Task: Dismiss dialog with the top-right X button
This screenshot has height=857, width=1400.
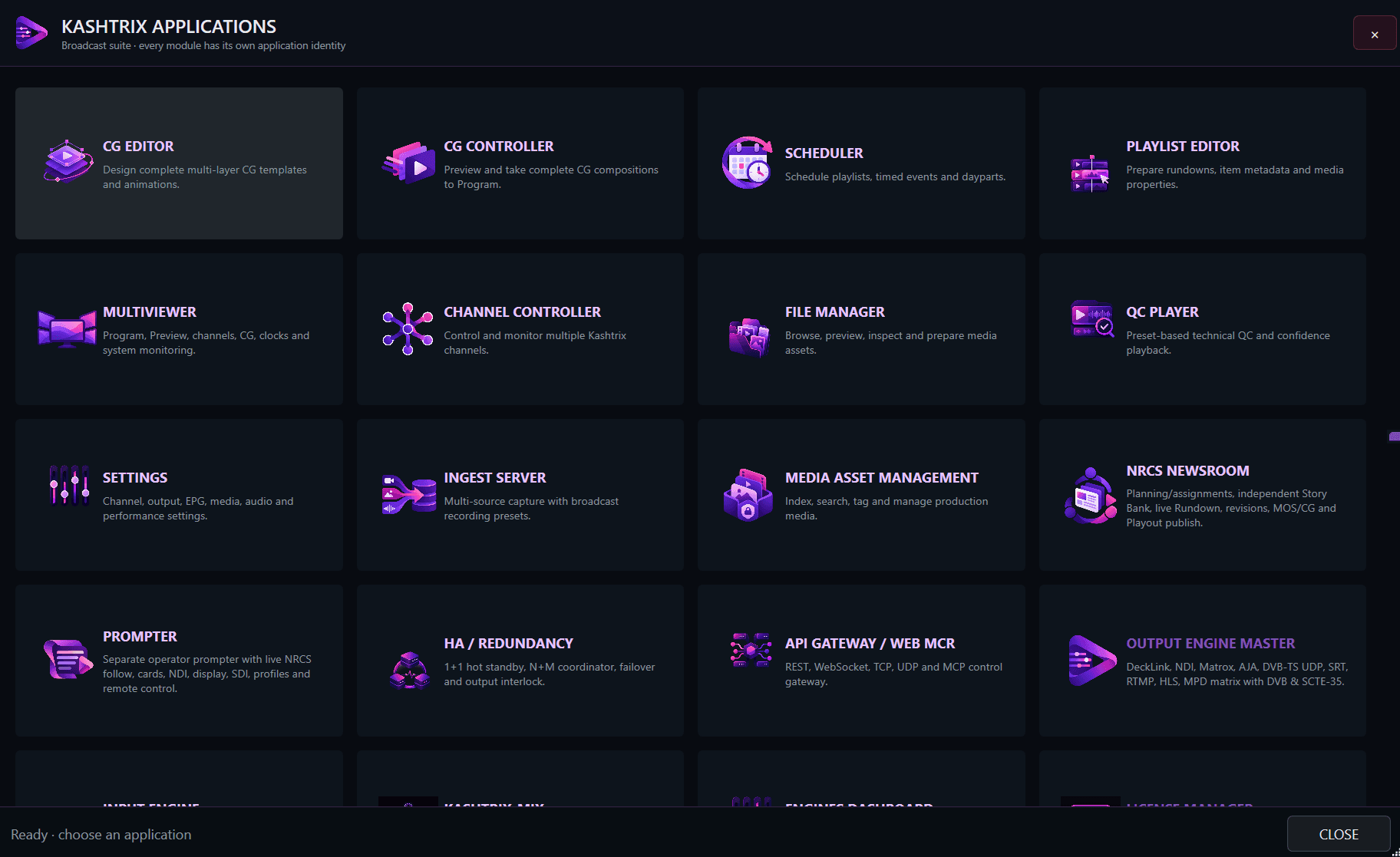Action: [1375, 34]
